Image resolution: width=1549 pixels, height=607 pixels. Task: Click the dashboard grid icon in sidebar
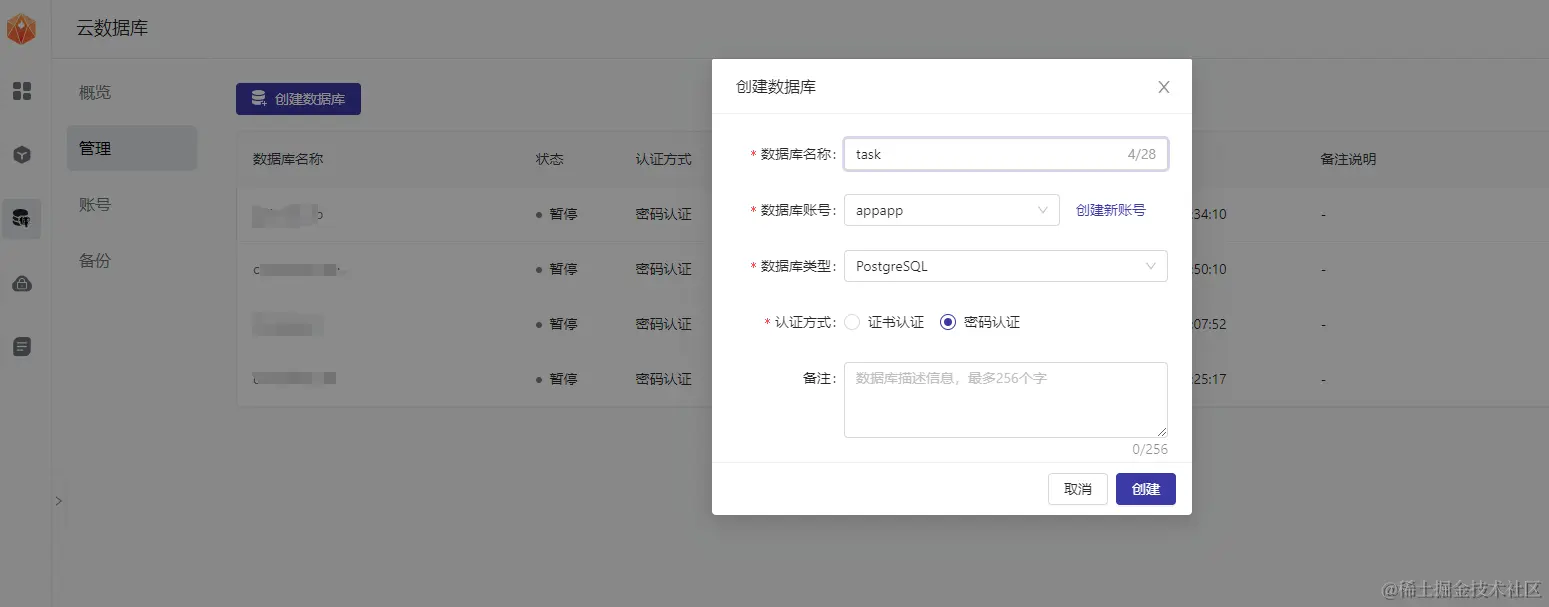point(22,91)
